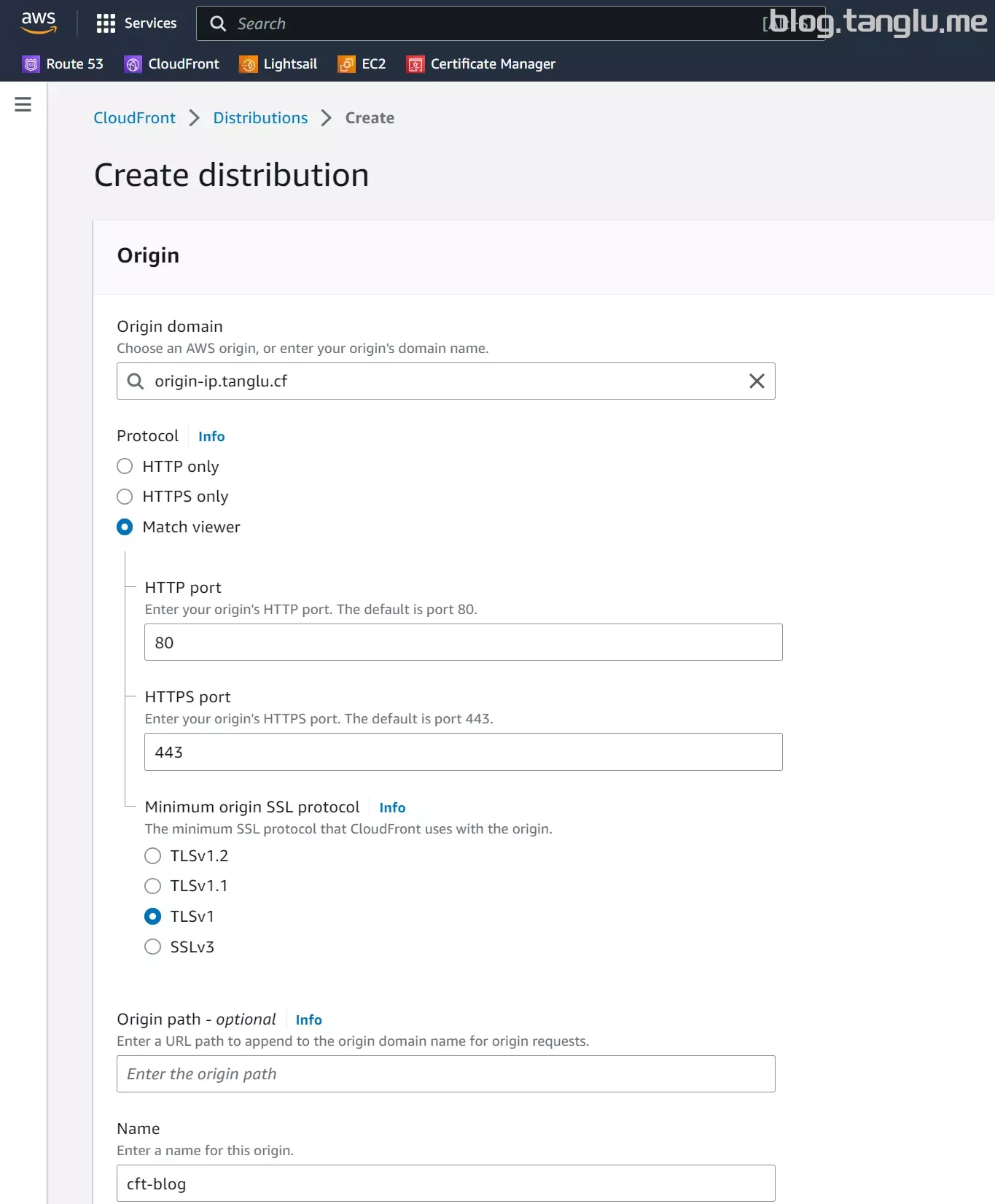Go to CloudFront breadcrumb link
The width and height of the screenshot is (995, 1204).
click(x=134, y=118)
